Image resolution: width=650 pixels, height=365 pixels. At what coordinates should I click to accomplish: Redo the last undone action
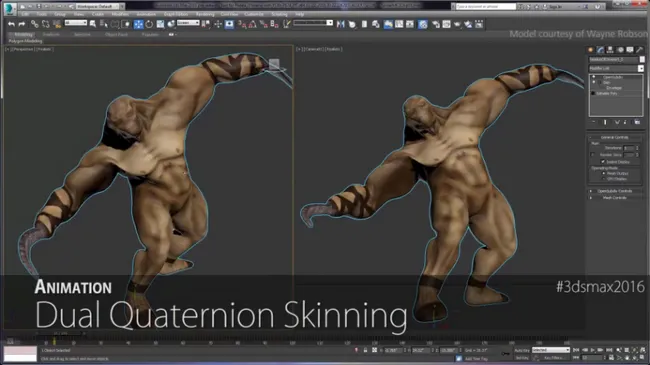click(22, 24)
